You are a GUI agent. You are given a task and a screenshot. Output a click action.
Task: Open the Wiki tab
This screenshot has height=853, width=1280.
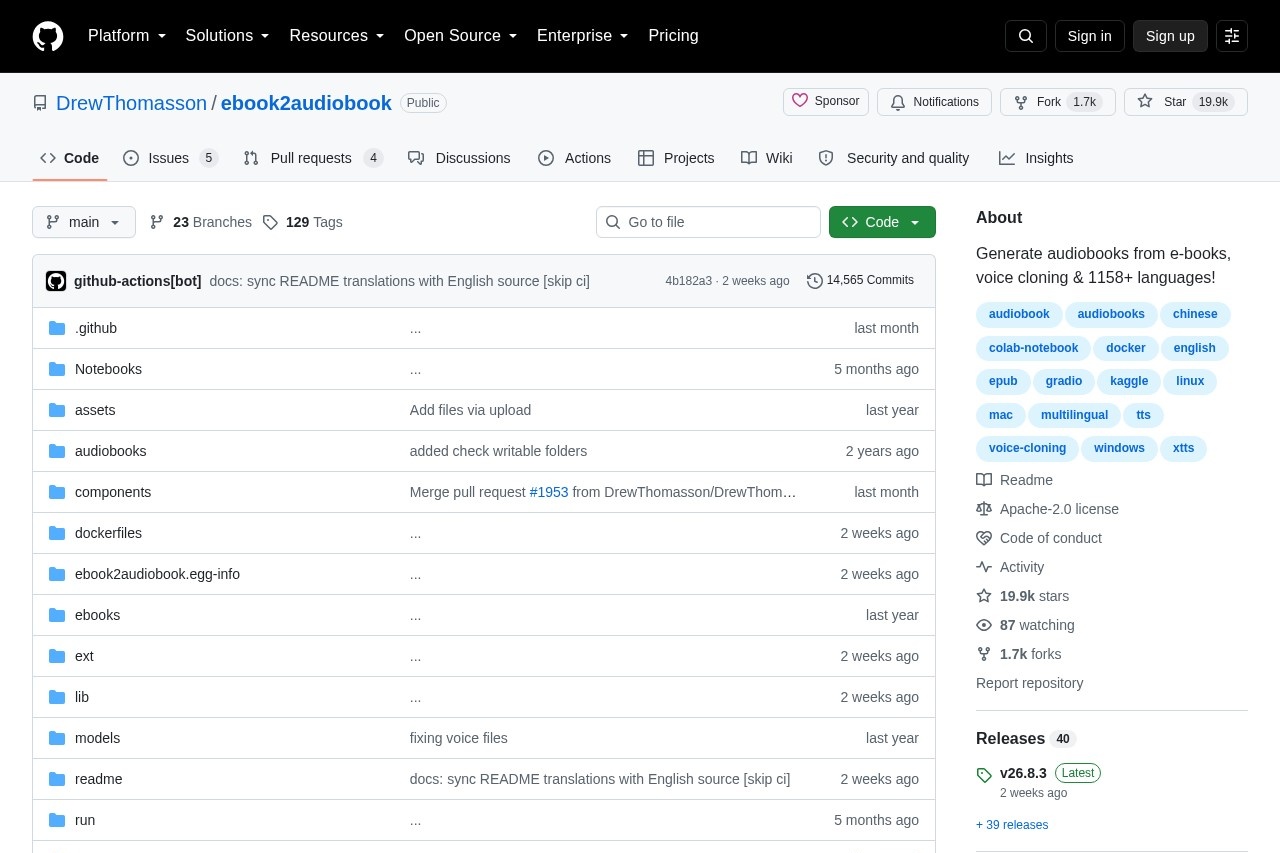click(767, 158)
